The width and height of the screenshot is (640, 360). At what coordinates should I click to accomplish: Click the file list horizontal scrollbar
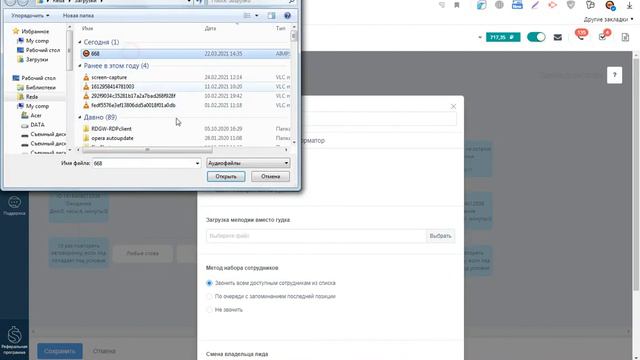click(x=147, y=150)
